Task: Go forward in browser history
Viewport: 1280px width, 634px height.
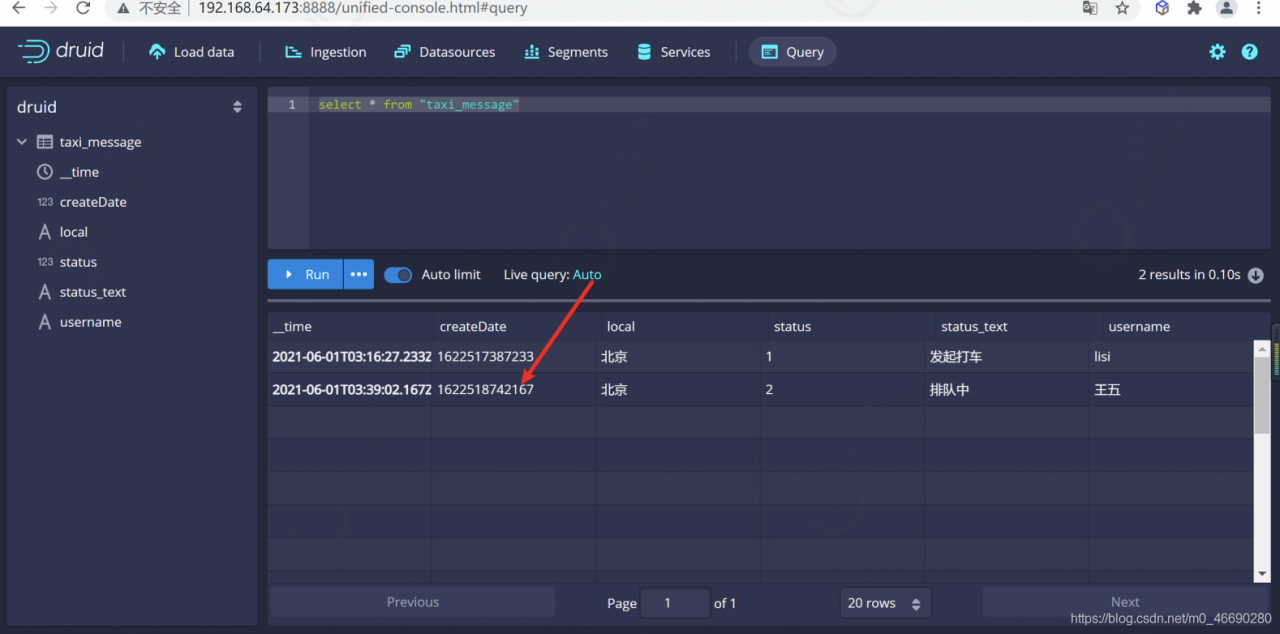Action: click(x=51, y=8)
